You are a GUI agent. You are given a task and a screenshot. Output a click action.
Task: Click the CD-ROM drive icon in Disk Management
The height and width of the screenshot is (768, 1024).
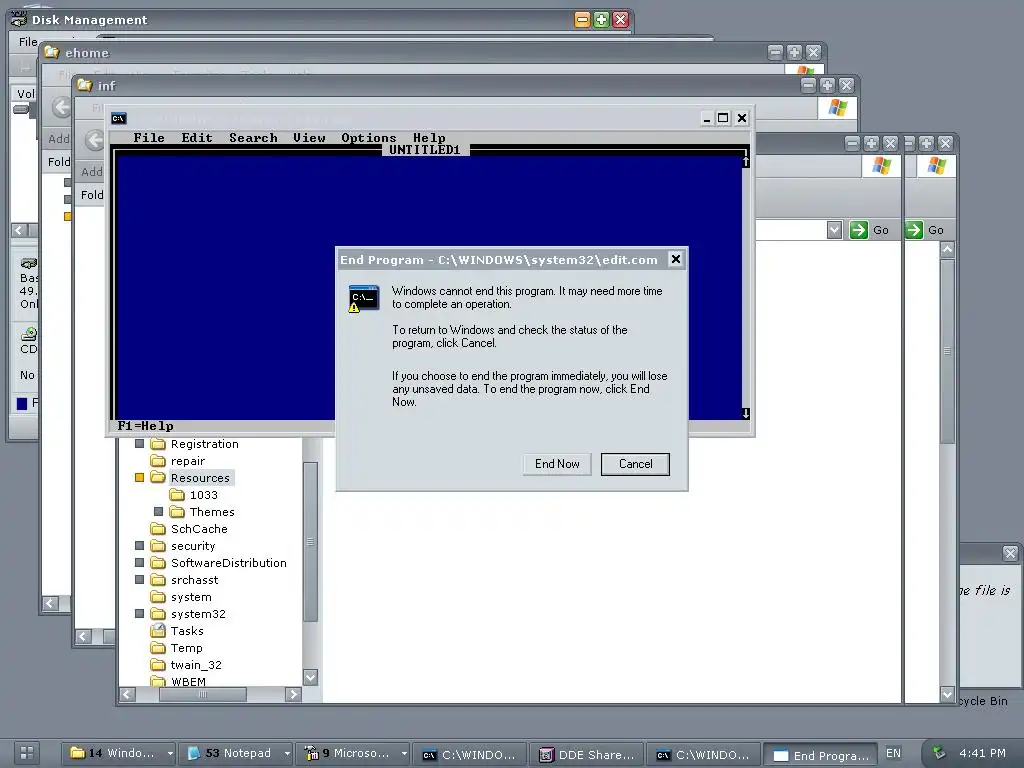click(x=29, y=334)
